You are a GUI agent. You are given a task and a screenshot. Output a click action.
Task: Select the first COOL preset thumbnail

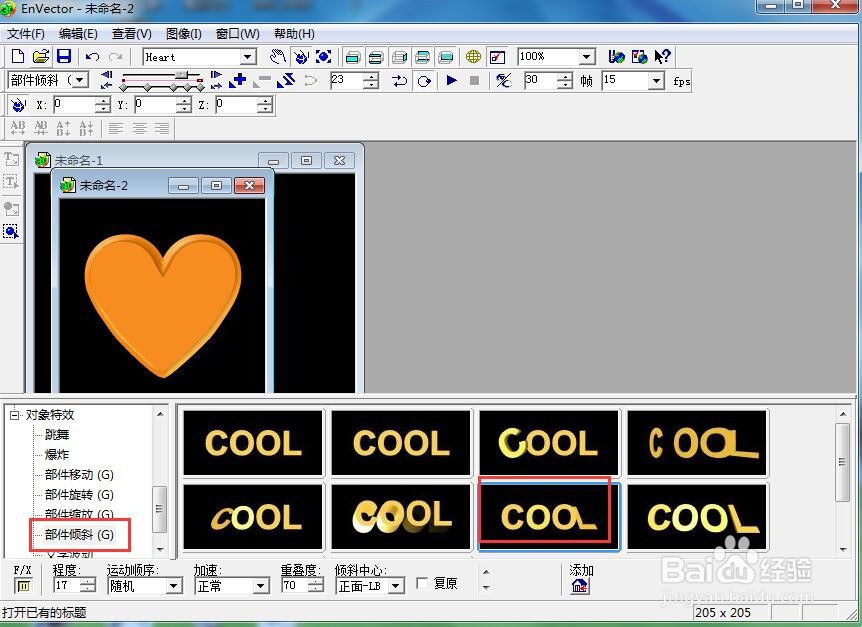pyautogui.click(x=253, y=442)
